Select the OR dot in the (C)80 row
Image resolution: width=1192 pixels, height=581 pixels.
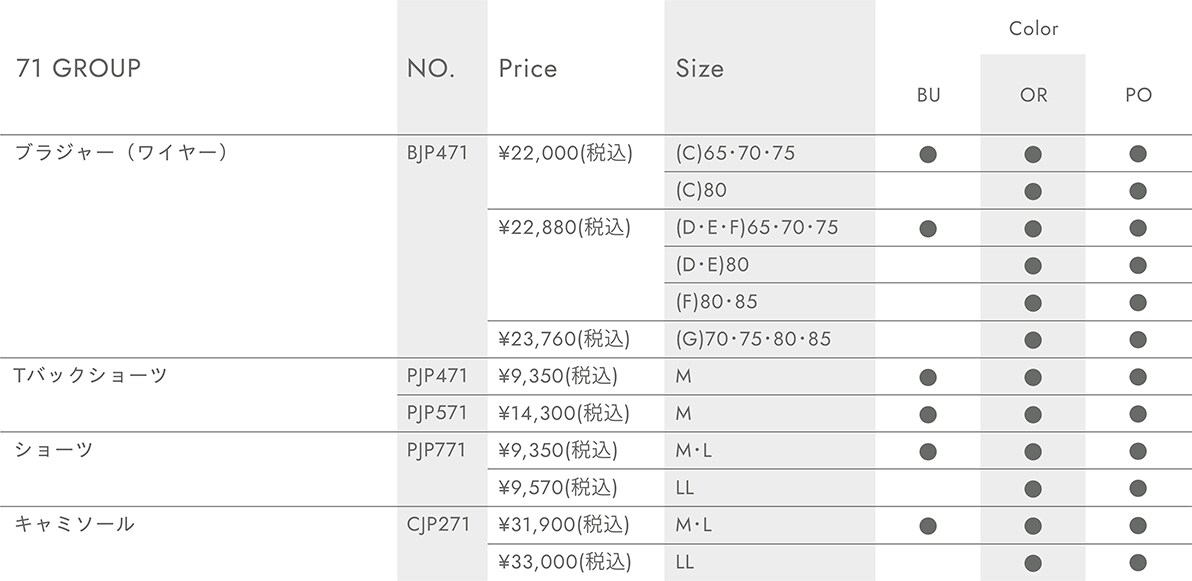pyautogui.click(x=1032, y=192)
